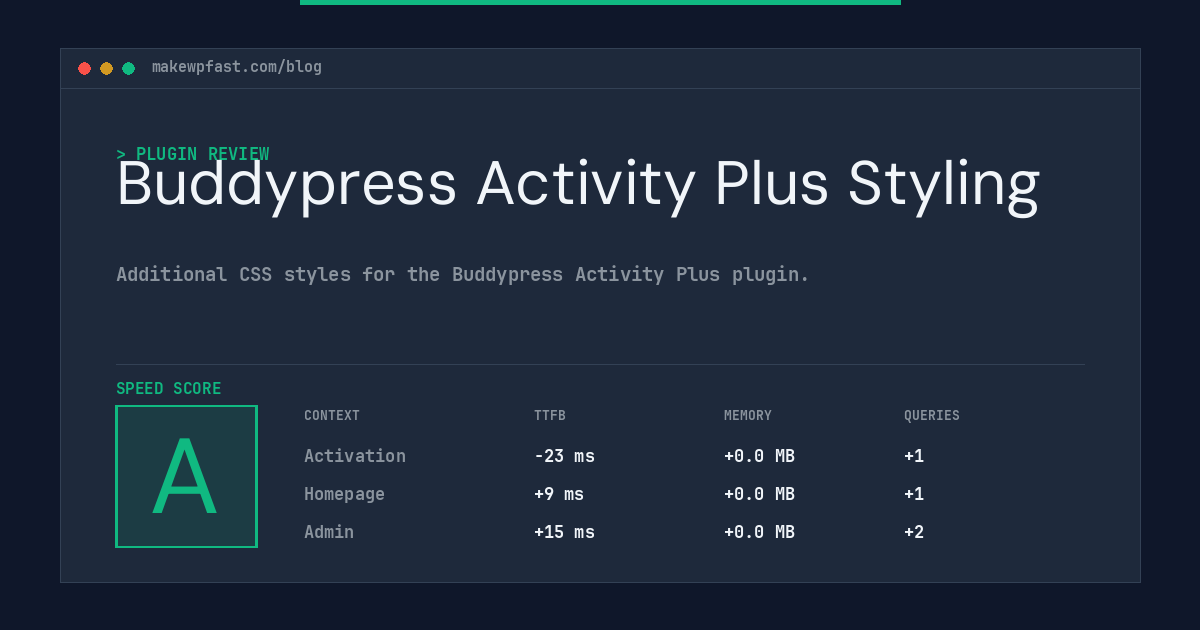Image resolution: width=1200 pixels, height=630 pixels.
Task: Click the makewpfast.com/blog address text
Action: click(237, 67)
